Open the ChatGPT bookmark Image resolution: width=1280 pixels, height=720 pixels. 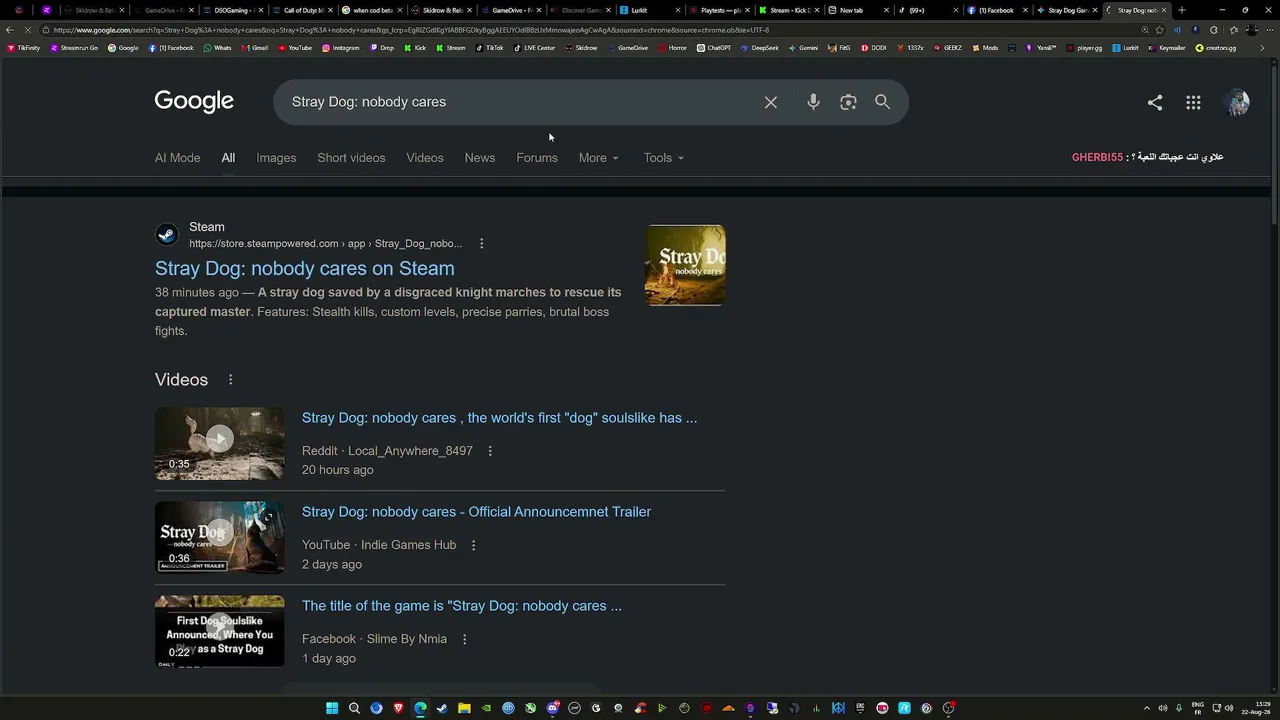714,48
